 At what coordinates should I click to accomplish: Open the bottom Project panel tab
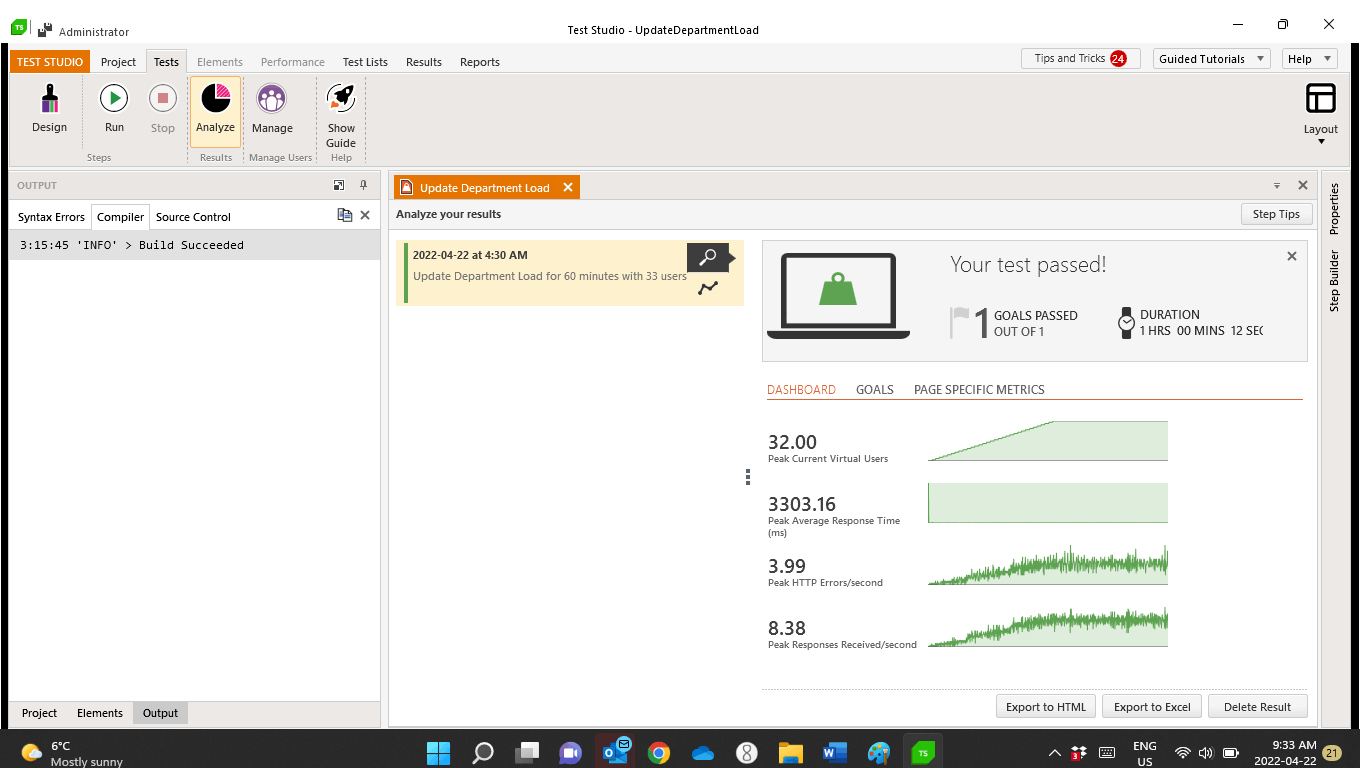click(x=40, y=713)
